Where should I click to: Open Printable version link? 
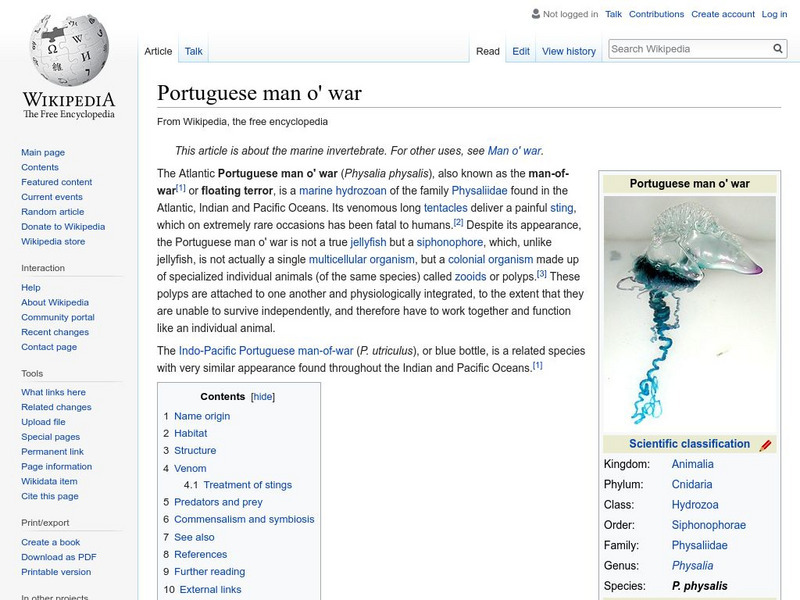56,571
